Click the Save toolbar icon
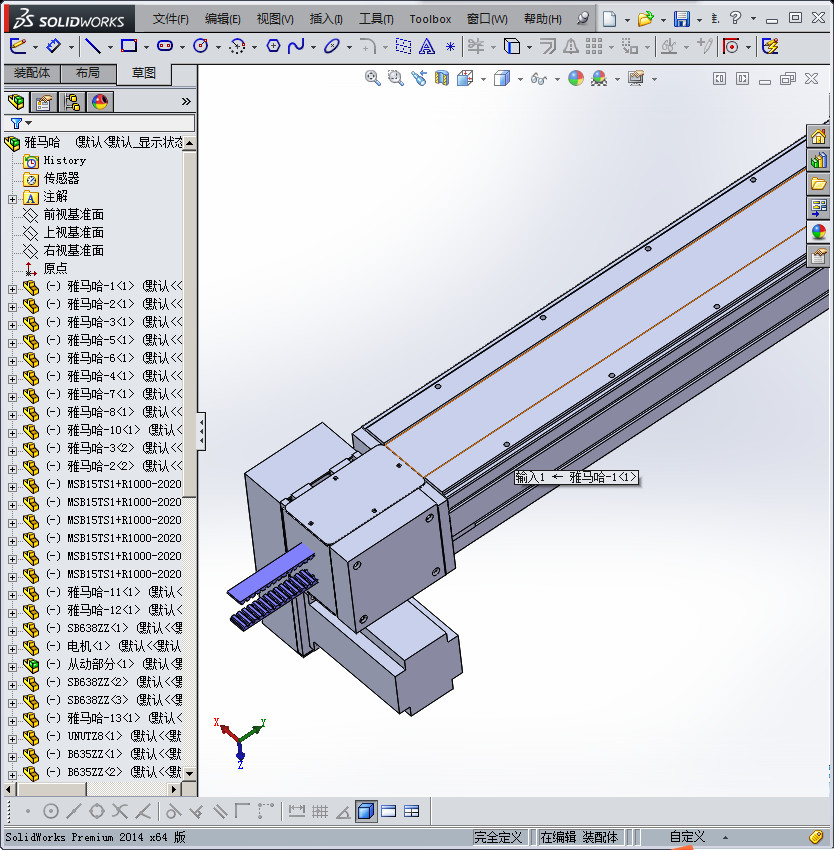 682,19
